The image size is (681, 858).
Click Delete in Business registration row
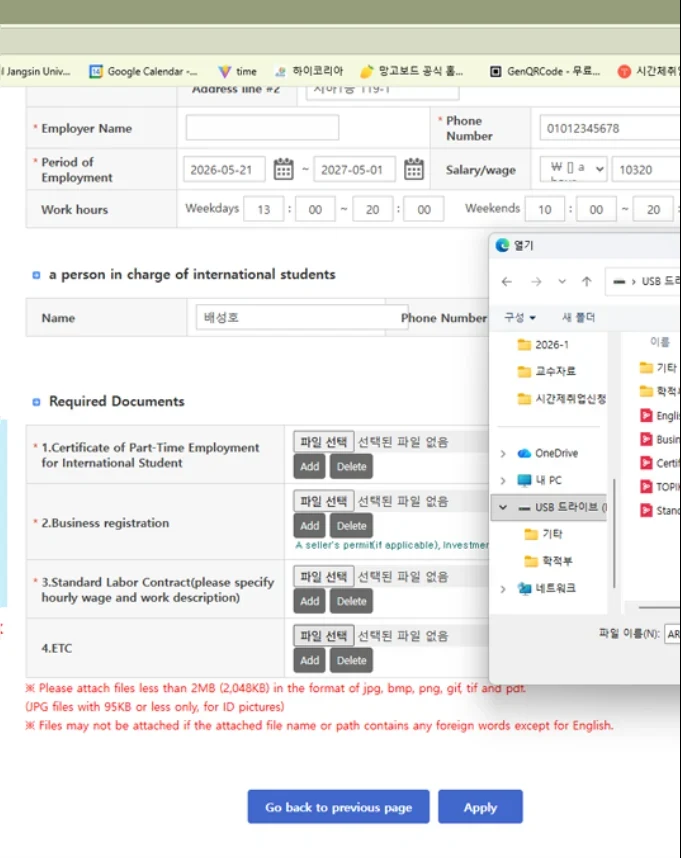tap(351, 525)
